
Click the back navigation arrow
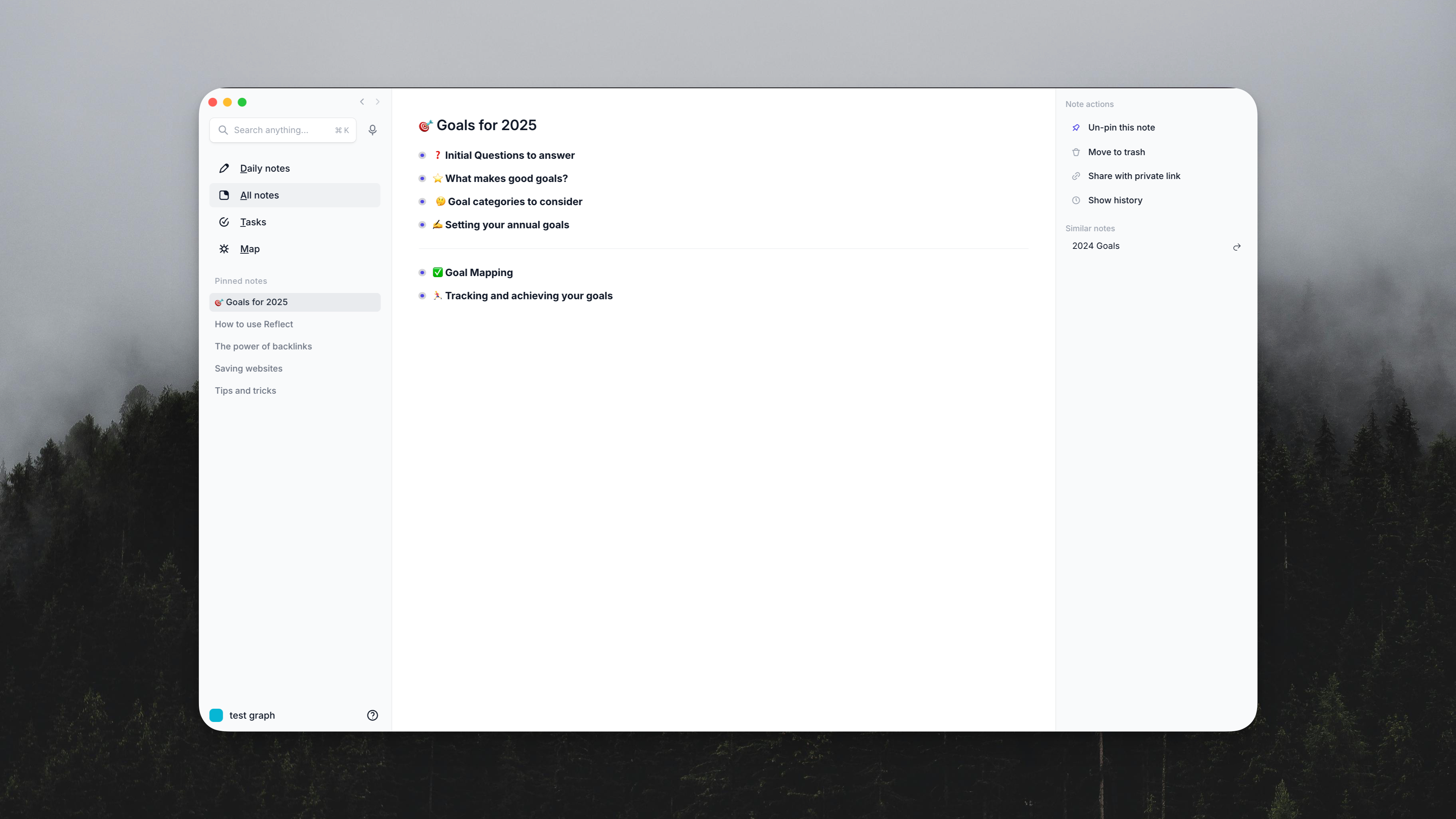click(362, 102)
